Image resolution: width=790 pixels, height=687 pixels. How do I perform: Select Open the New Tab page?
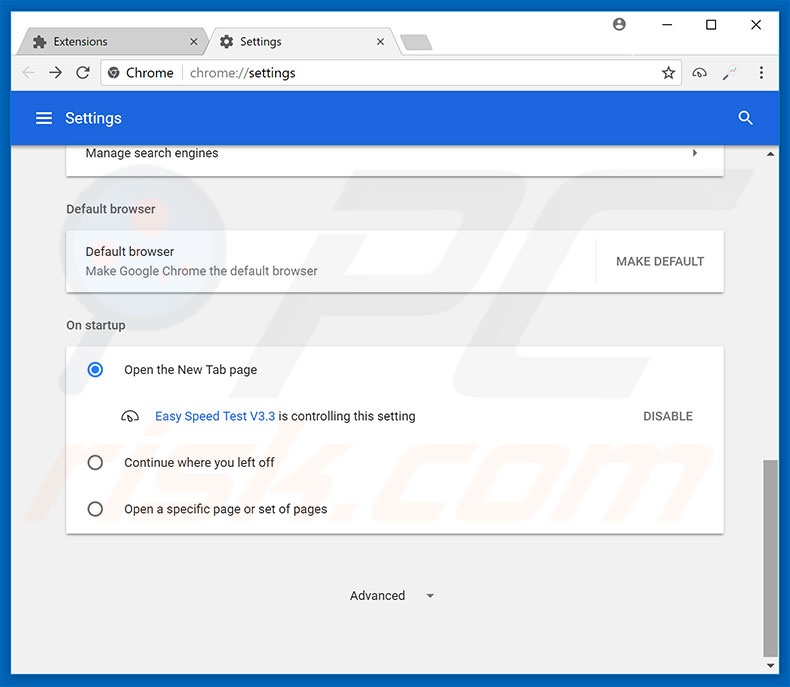pyautogui.click(x=95, y=370)
